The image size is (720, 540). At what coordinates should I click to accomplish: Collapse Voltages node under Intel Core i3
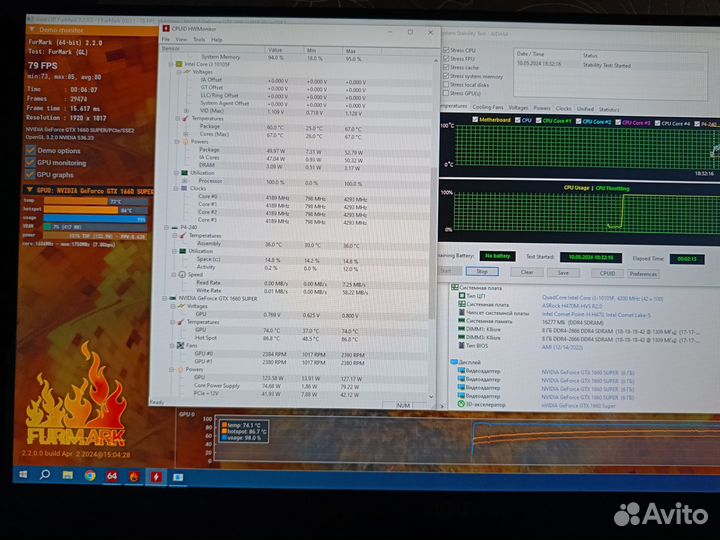179,72
